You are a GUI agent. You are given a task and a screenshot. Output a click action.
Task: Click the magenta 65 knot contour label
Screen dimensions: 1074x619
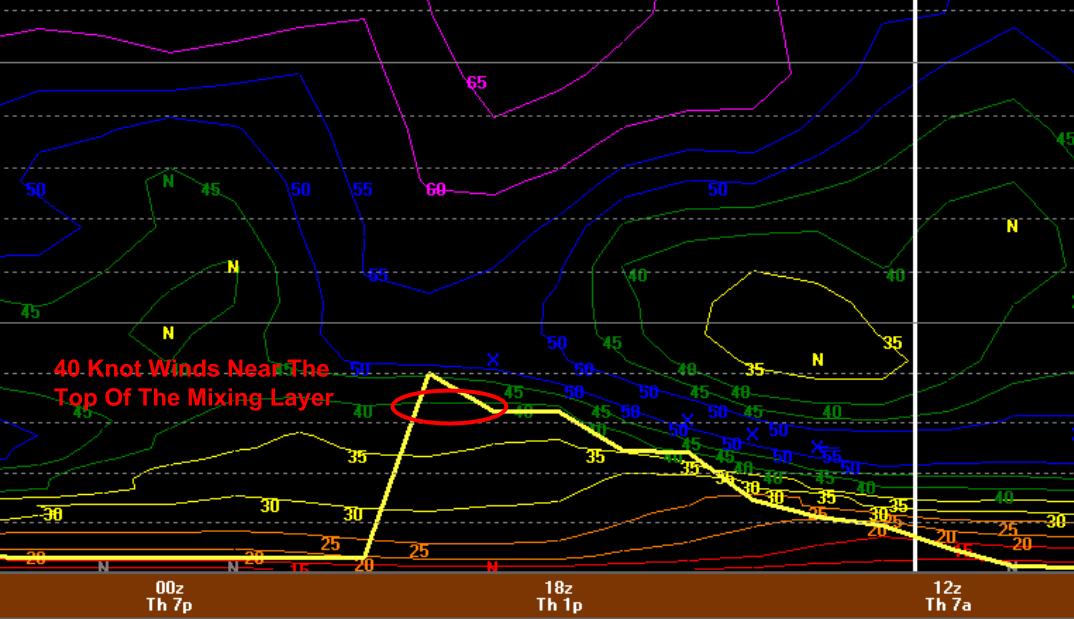[x=477, y=83]
